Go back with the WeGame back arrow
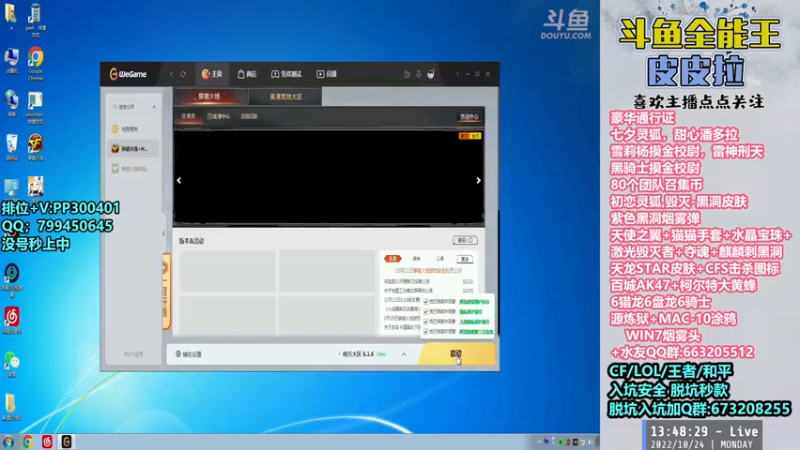The image size is (800, 450). point(171,74)
